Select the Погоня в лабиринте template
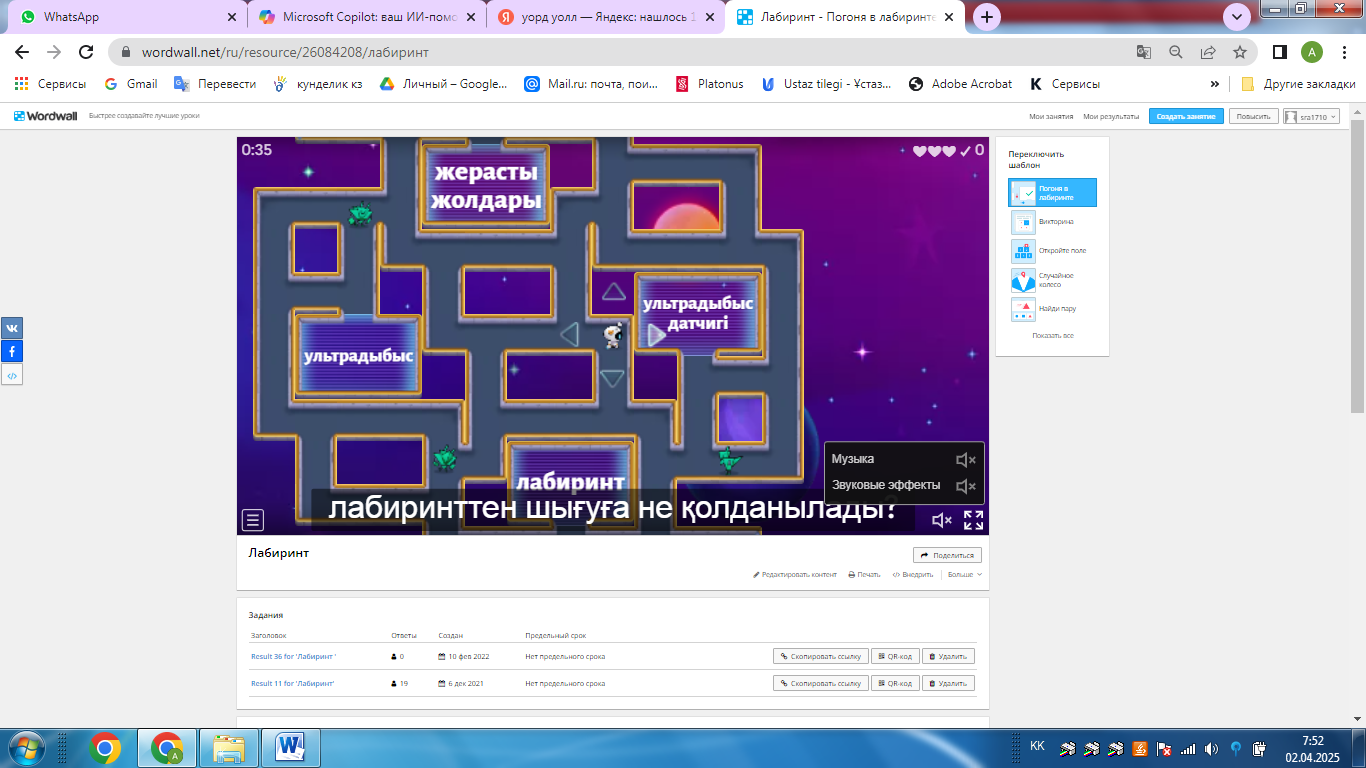 1052,192
